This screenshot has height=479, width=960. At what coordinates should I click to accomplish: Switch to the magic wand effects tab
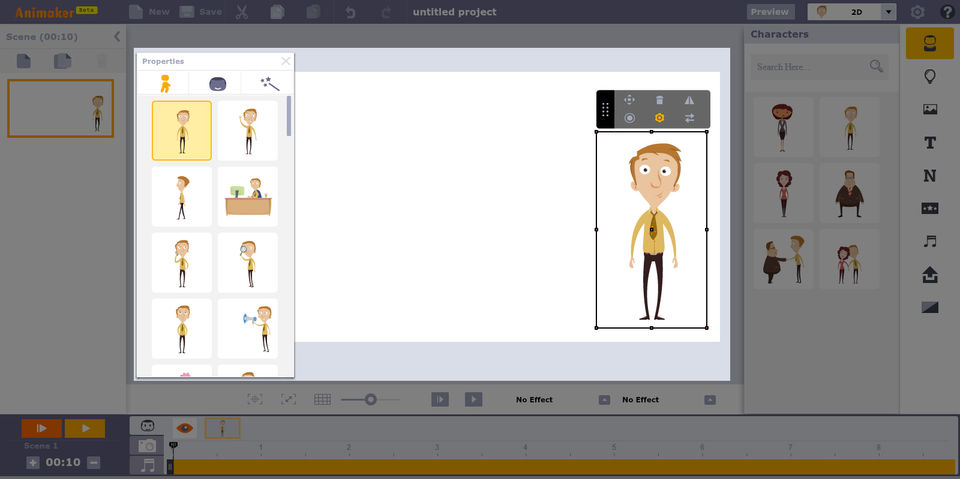(x=268, y=84)
